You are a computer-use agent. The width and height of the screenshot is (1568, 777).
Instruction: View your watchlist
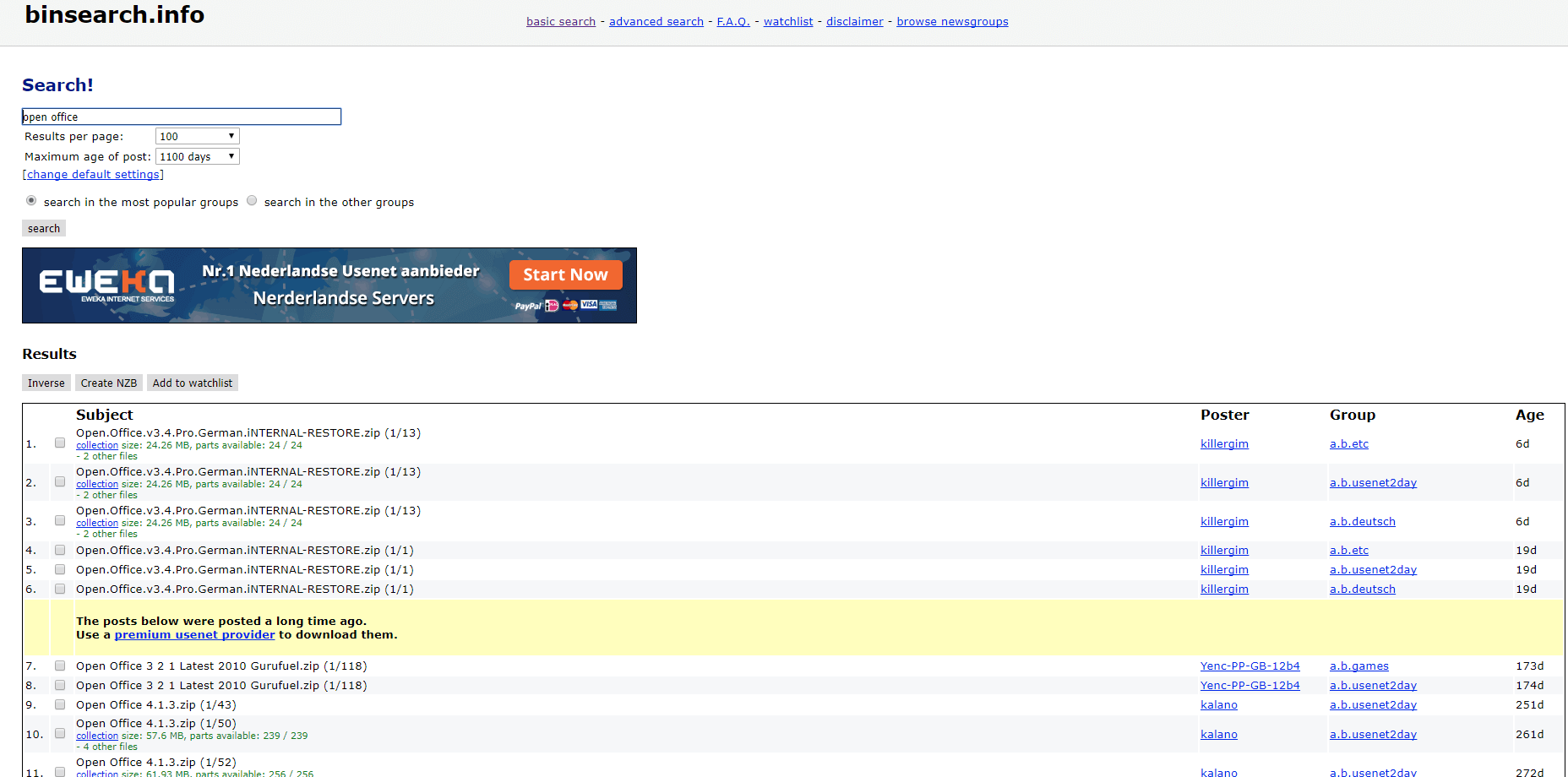(787, 21)
